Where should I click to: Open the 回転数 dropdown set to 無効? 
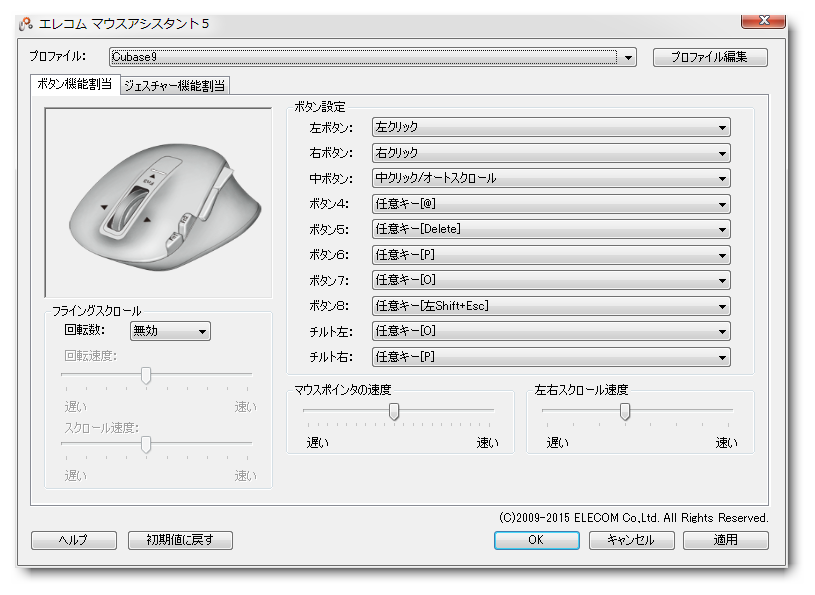[170, 331]
